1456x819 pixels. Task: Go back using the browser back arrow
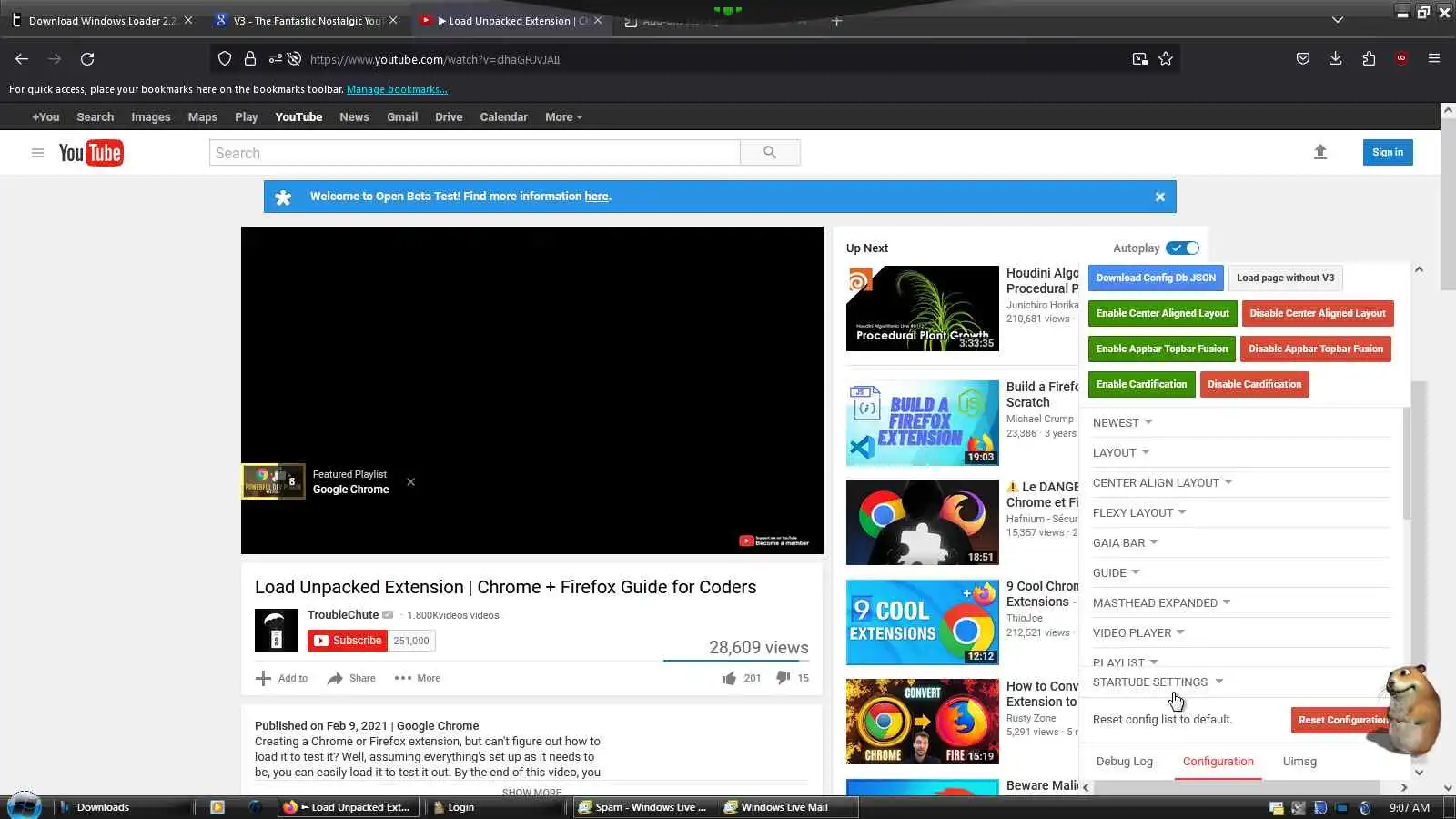click(22, 59)
